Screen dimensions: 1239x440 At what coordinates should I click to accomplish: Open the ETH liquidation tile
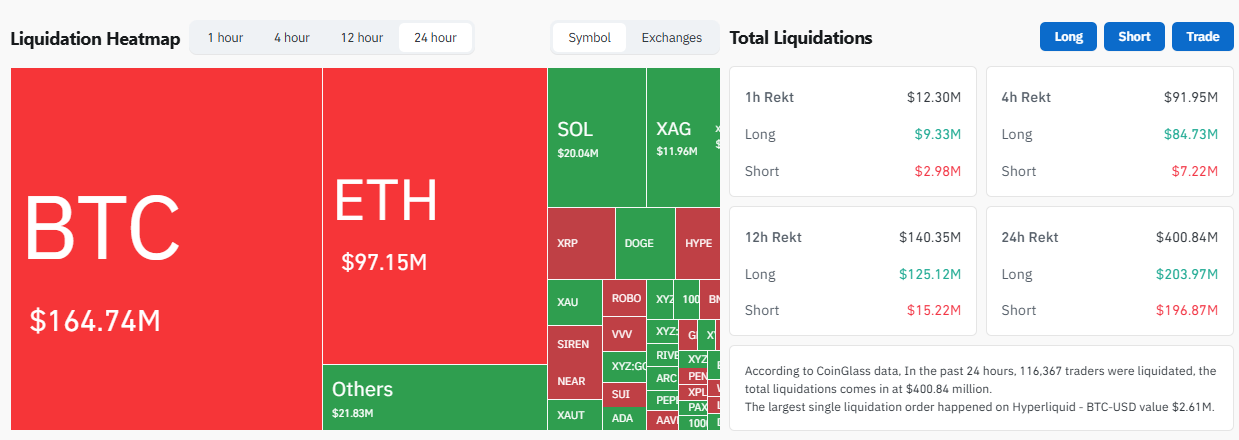[x=434, y=215]
